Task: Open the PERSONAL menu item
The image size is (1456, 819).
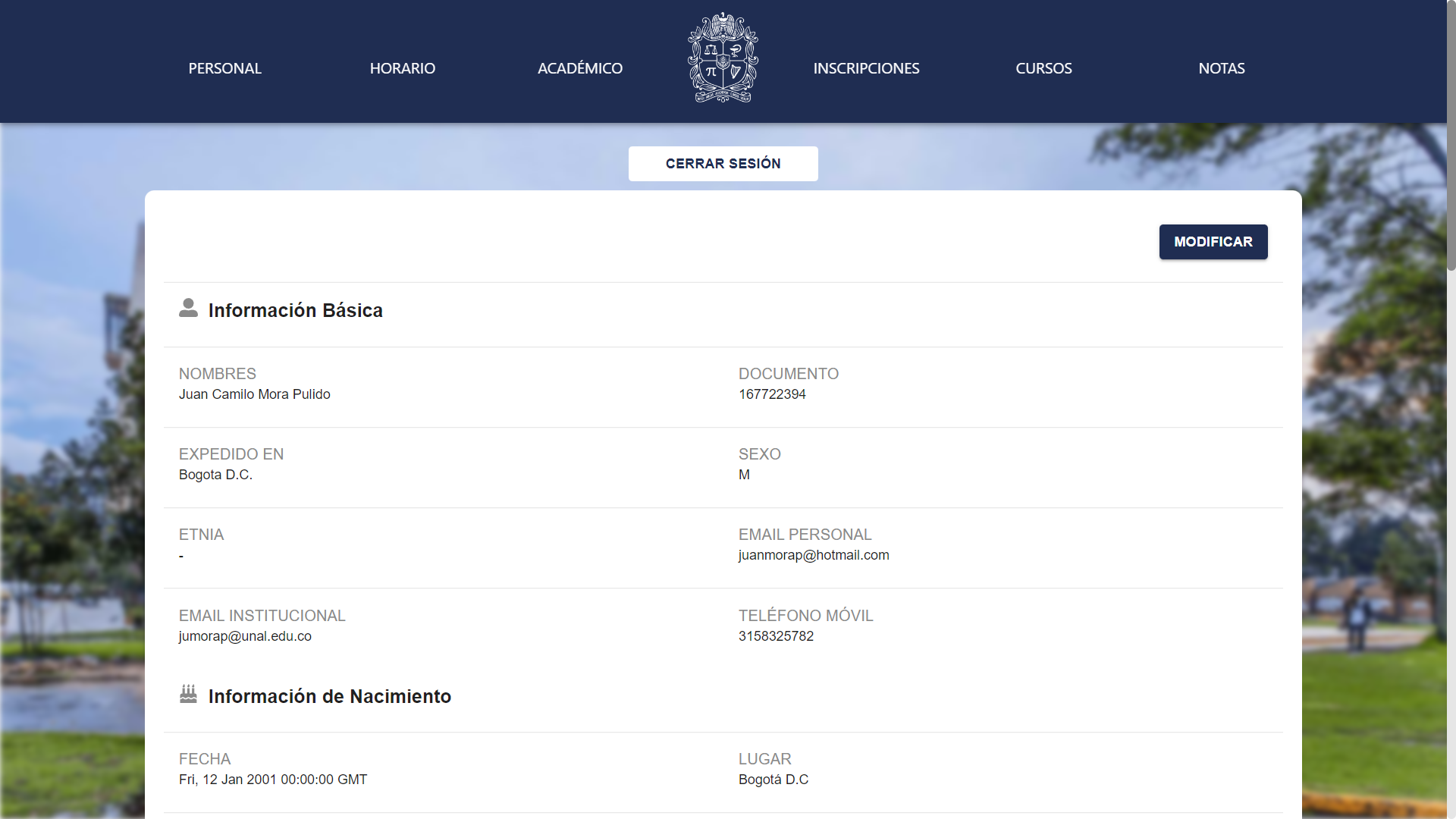Action: [x=224, y=68]
